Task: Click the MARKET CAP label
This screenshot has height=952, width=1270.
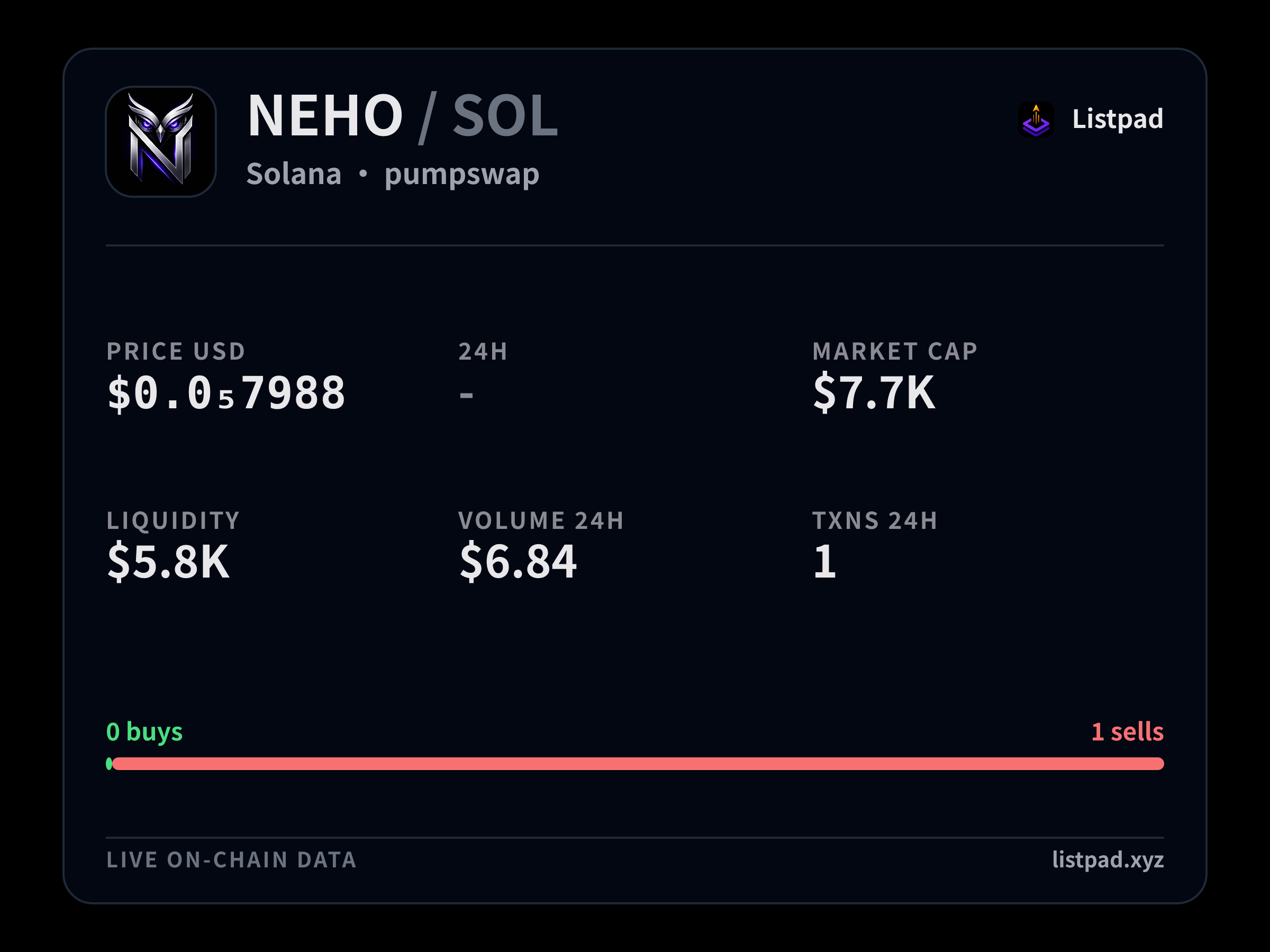Action: (x=894, y=352)
